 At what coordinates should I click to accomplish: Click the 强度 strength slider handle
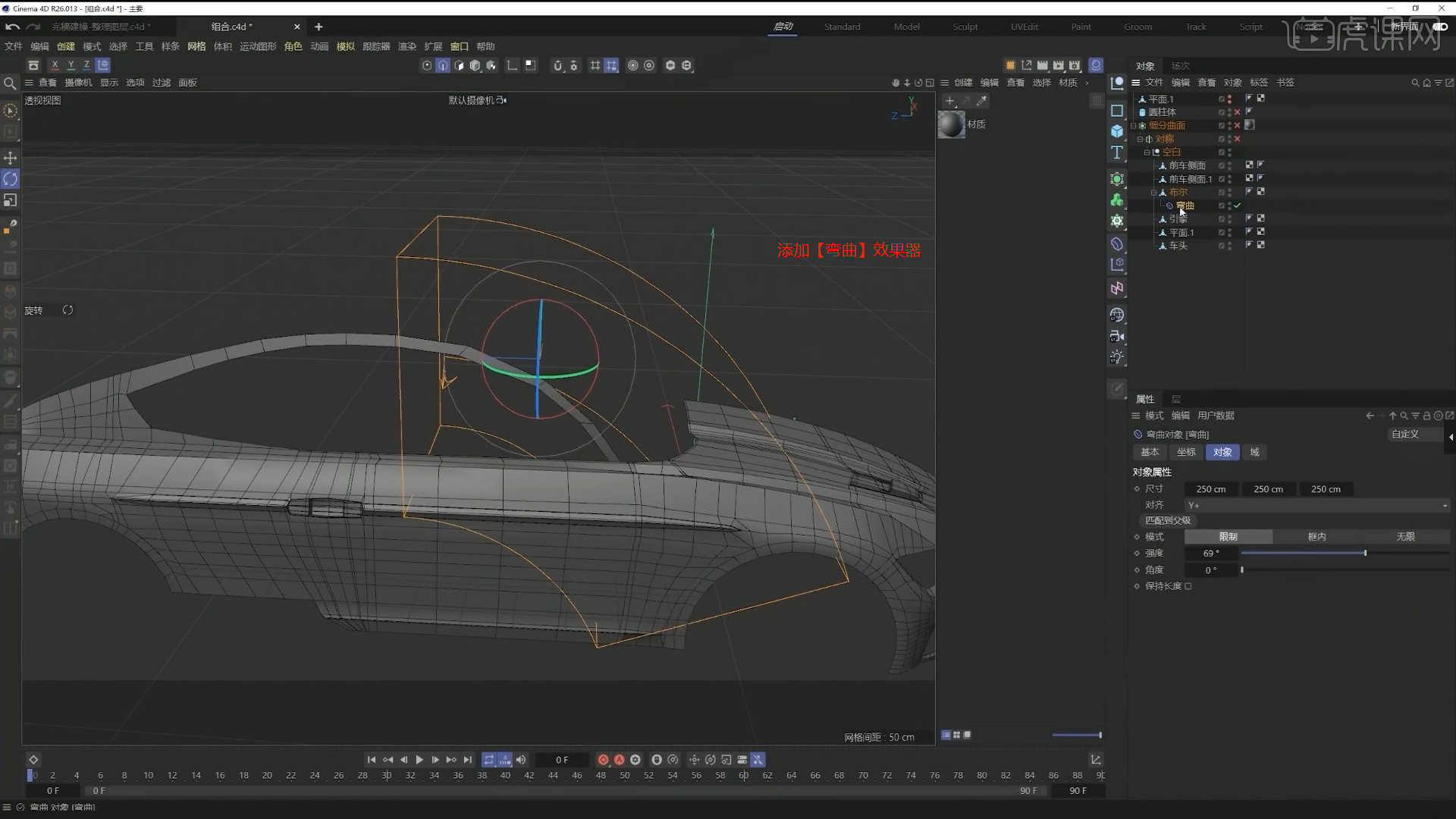click(x=1365, y=554)
